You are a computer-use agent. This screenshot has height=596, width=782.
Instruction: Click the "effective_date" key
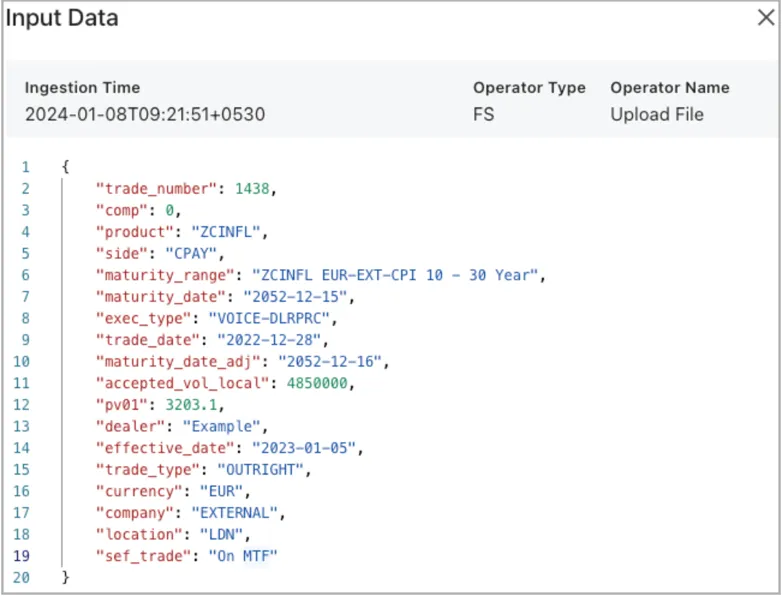(x=165, y=448)
